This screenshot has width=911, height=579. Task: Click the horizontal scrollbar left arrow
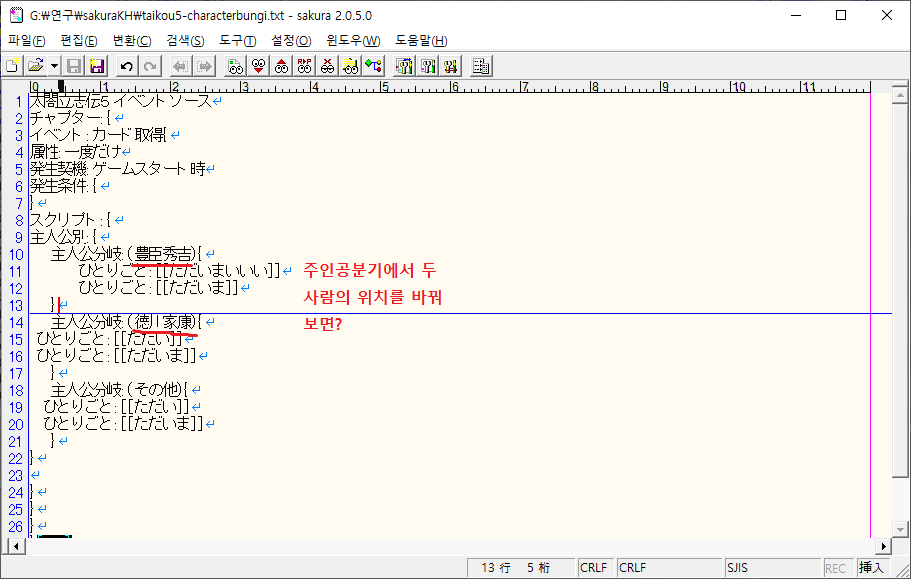tap(16, 546)
